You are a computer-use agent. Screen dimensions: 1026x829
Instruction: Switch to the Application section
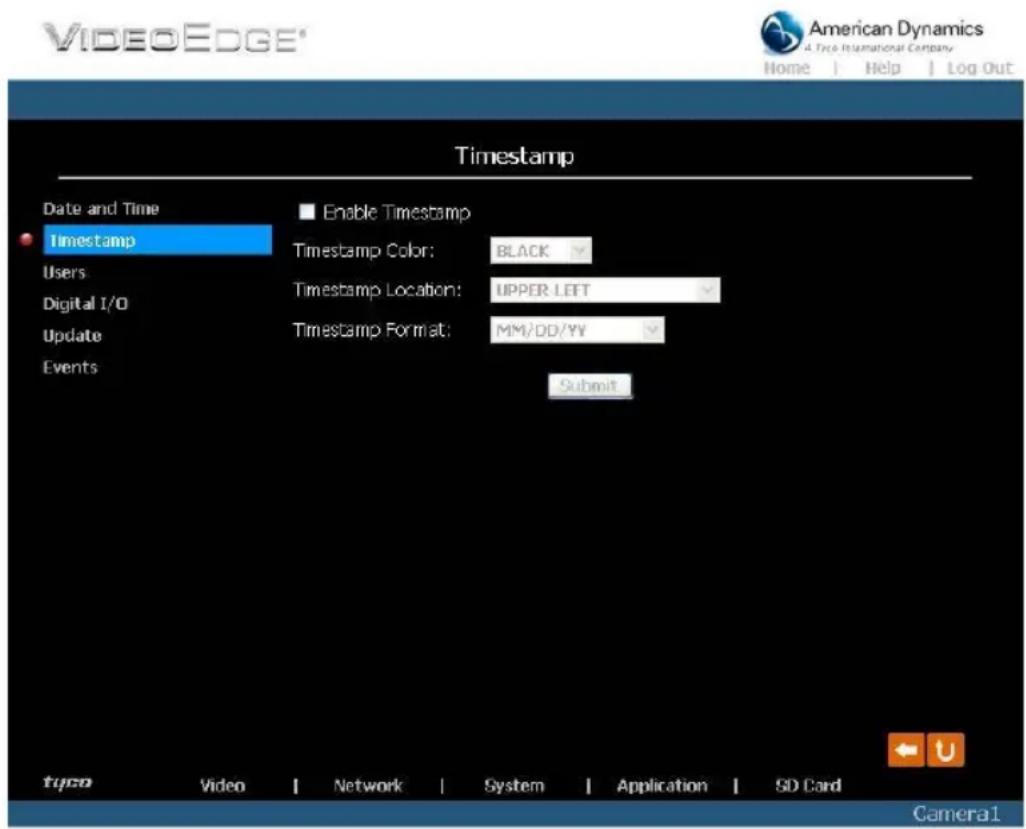pos(662,785)
